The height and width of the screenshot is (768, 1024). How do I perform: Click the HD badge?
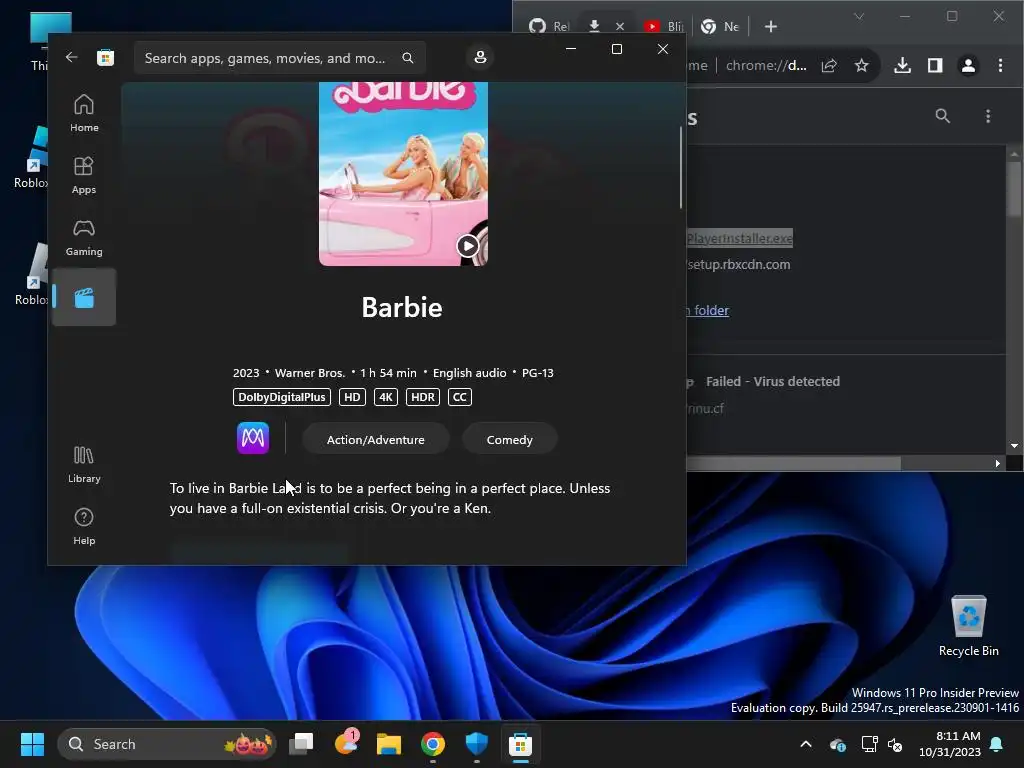pyautogui.click(x=352, y=397)
